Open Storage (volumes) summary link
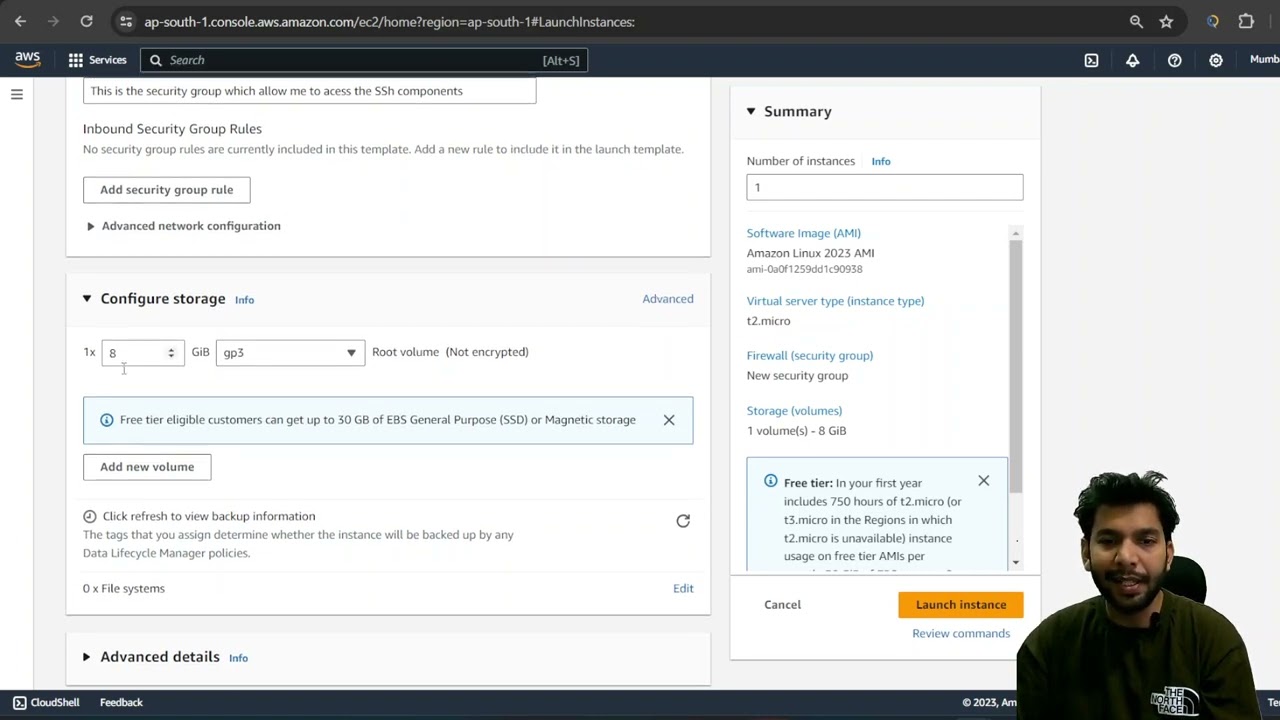The width and height of the screenshot is (1280, 720). pyautogui.click(x=794, y=411)
